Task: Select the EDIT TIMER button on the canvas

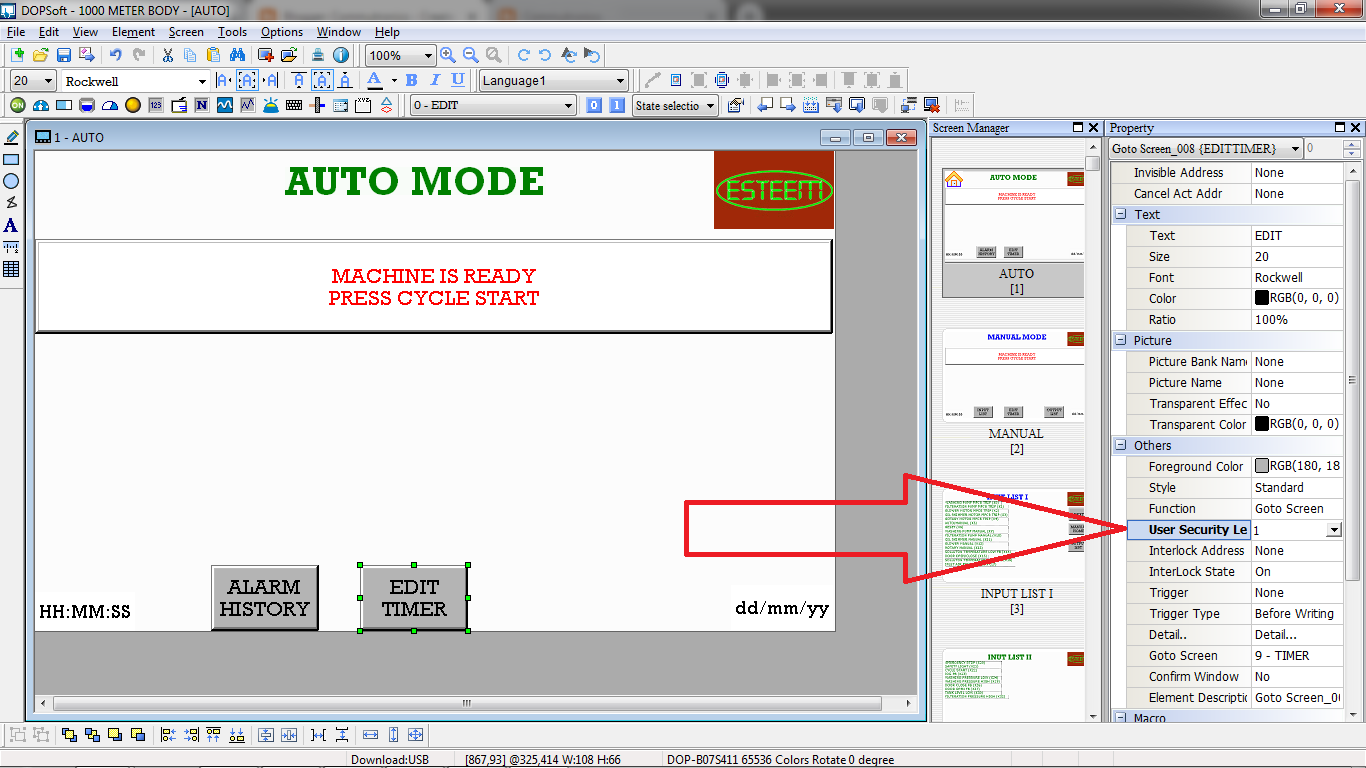Action: coord(413,598)
